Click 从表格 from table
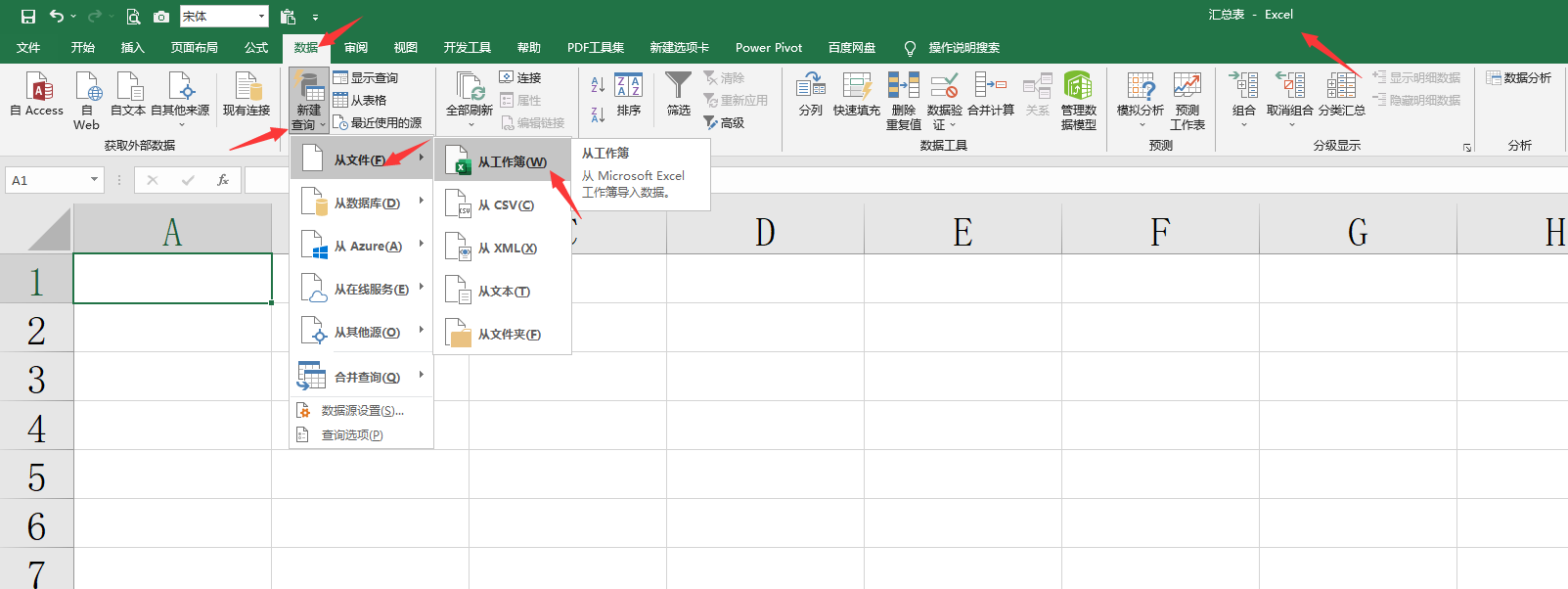Image resolution: width=1568 pixels, height=589 pixels. [x=360, y=100]
